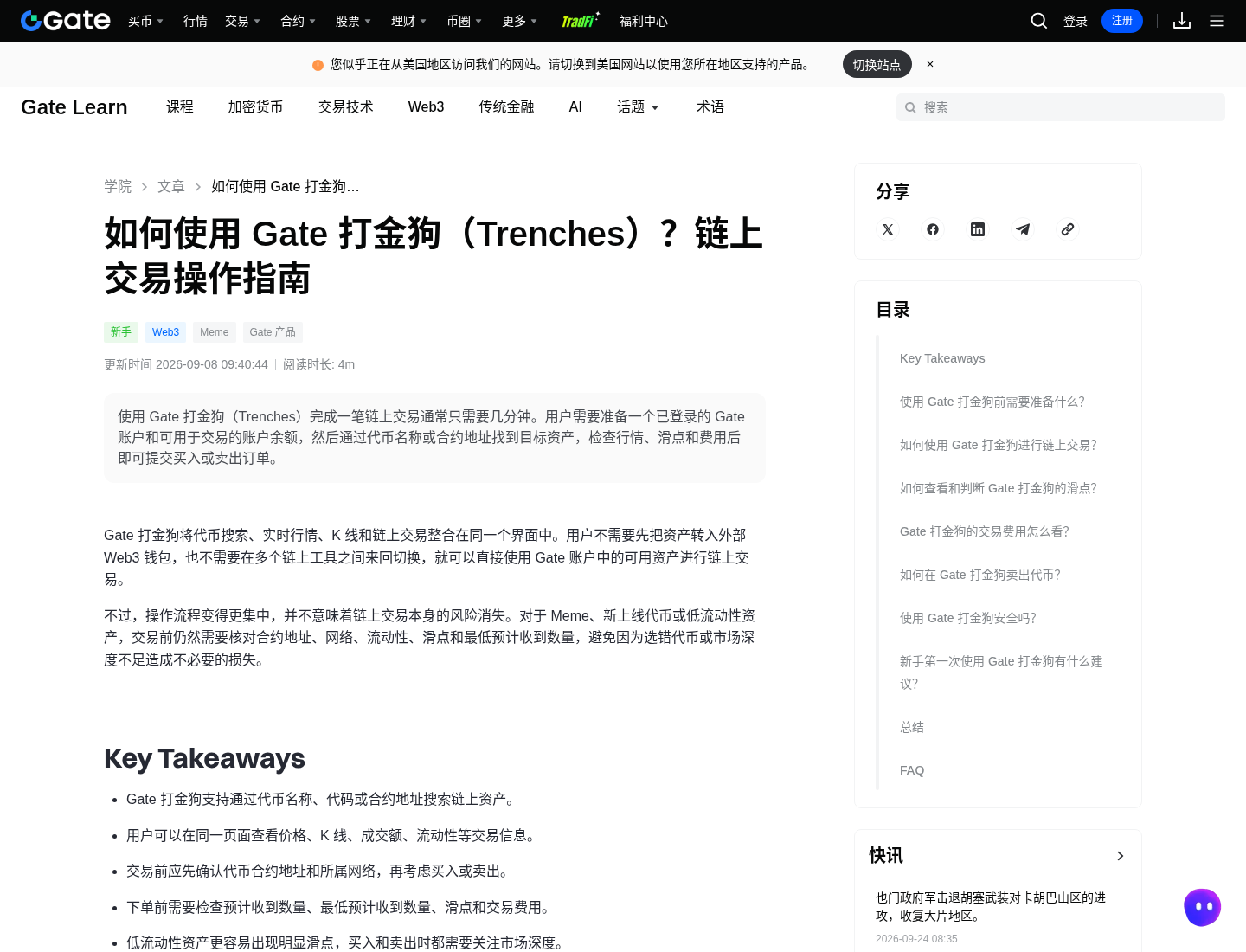Open the 行情 menu item
Image resolution: width=1246 pixels, height=952 pixels.
[x=196, y=21]
